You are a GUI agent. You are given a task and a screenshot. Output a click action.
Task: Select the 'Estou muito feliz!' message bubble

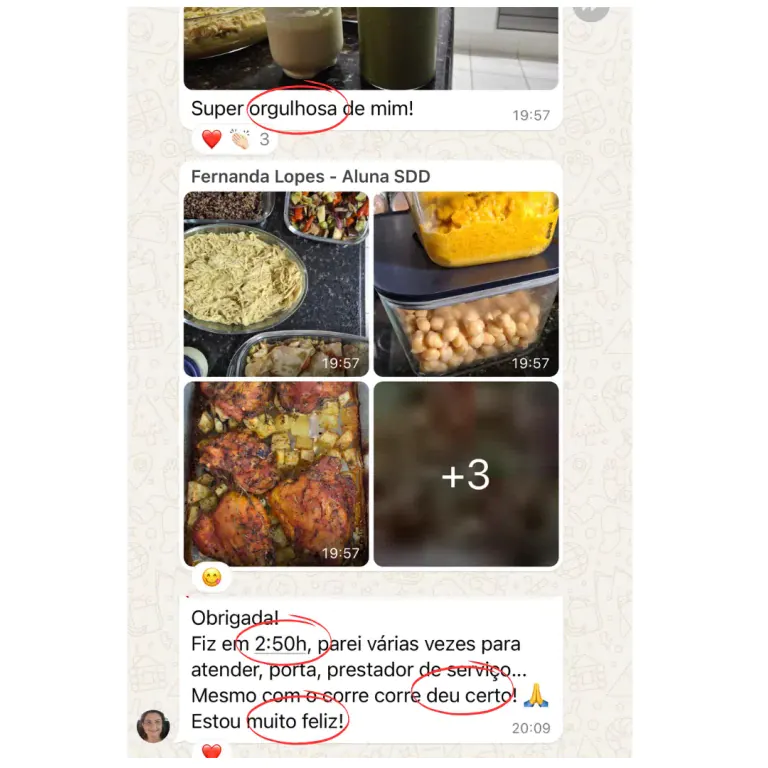click(371, 670)
